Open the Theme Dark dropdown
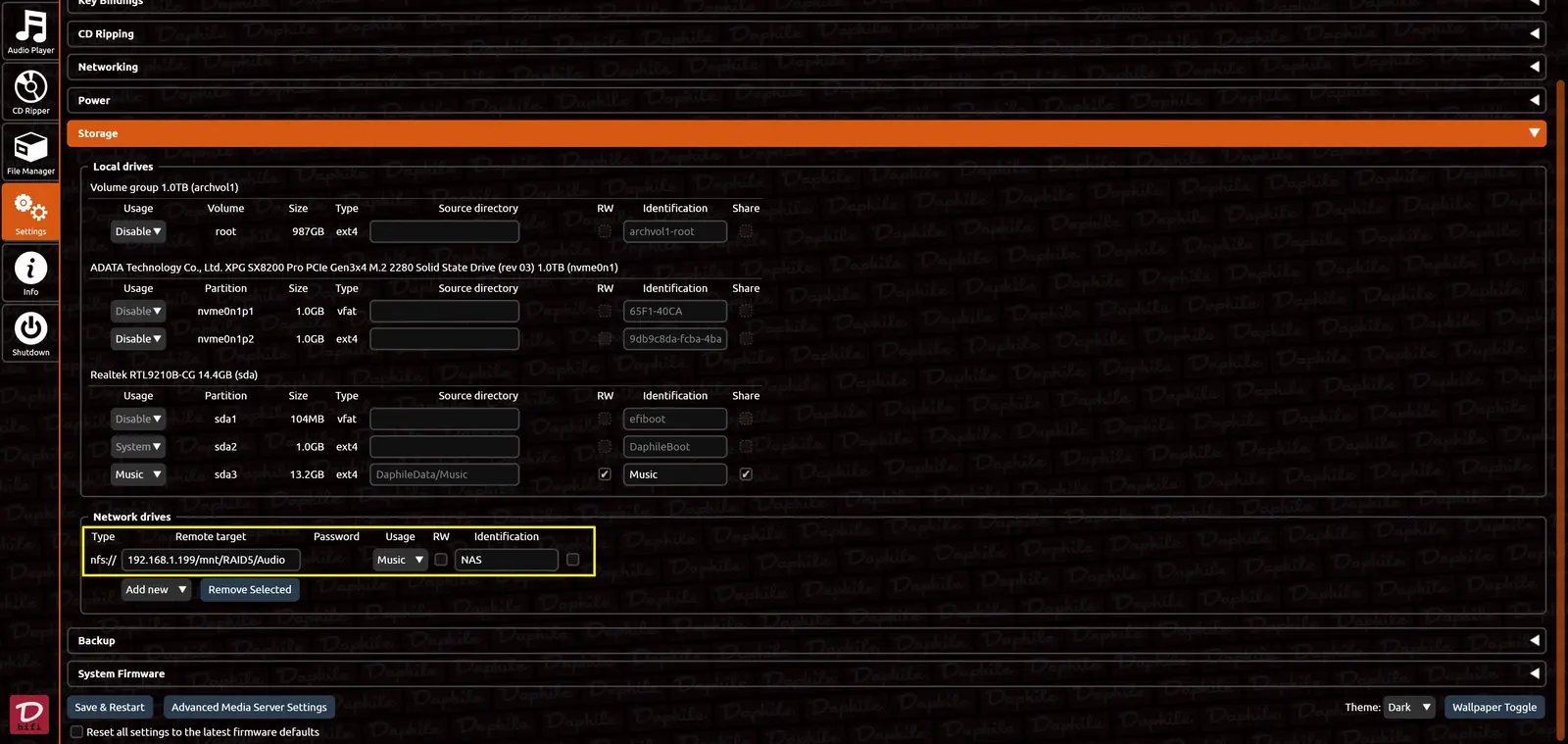This screenshot has height=744, width=1568. 1410,708
